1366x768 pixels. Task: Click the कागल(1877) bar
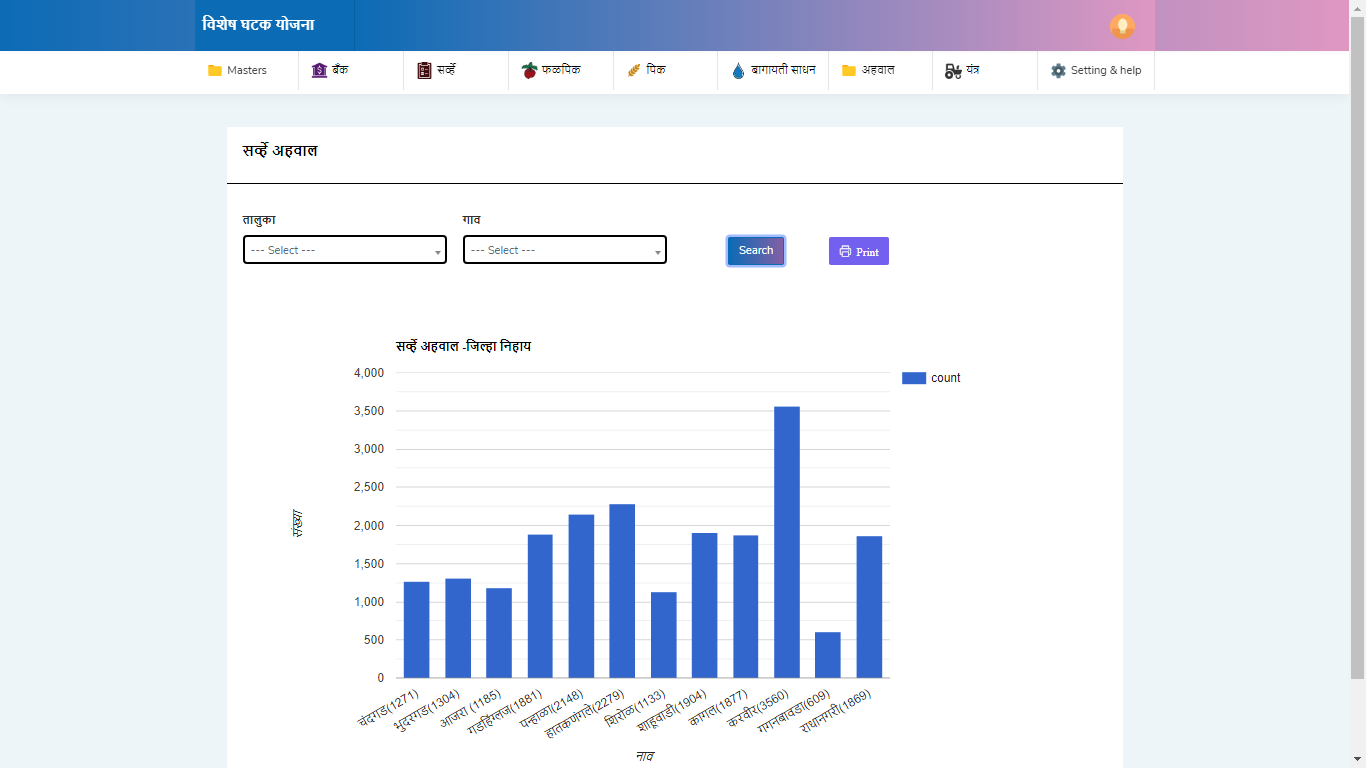click(746, 606)
